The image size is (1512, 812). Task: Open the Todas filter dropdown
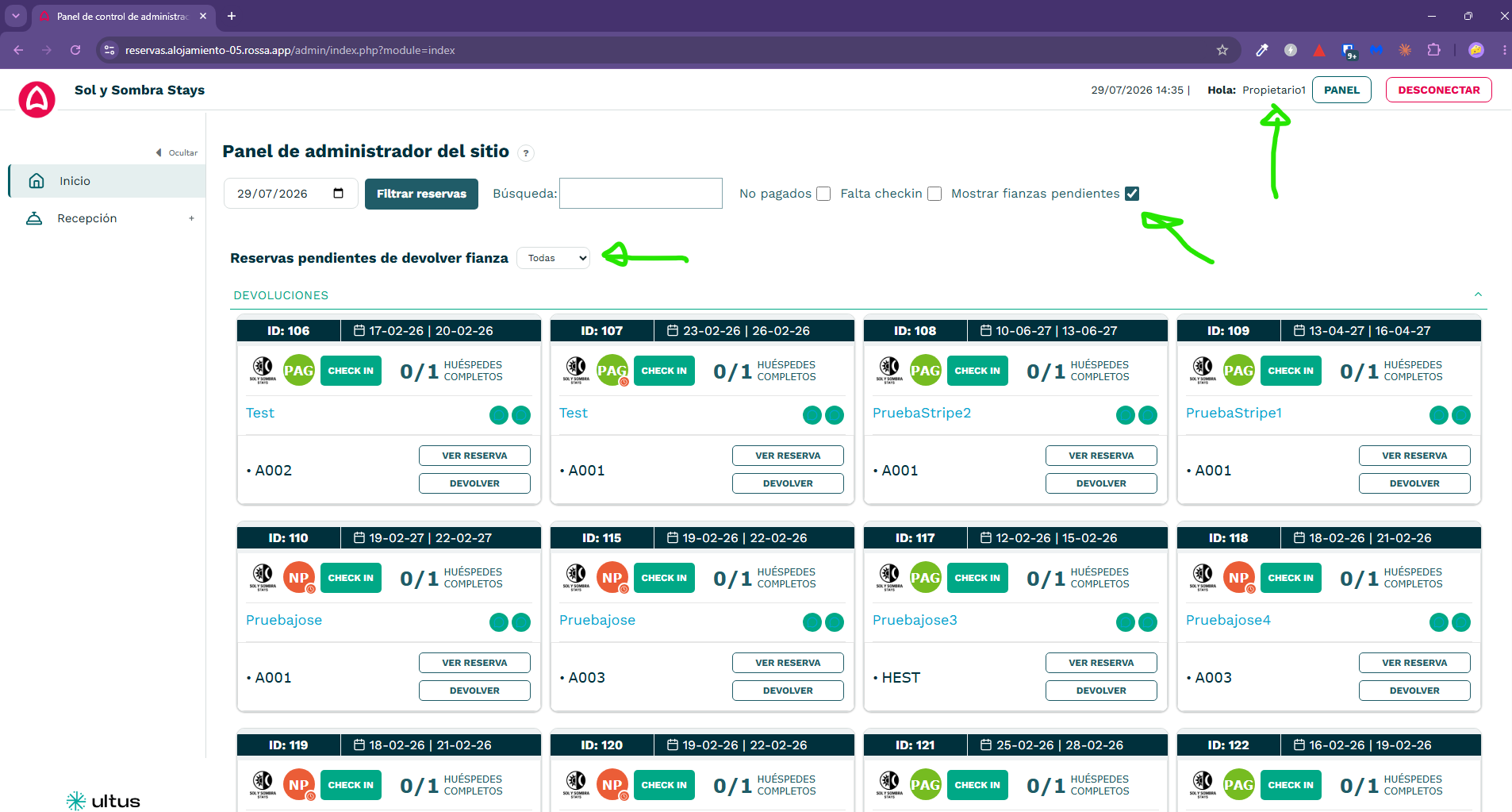pos(553,258)
